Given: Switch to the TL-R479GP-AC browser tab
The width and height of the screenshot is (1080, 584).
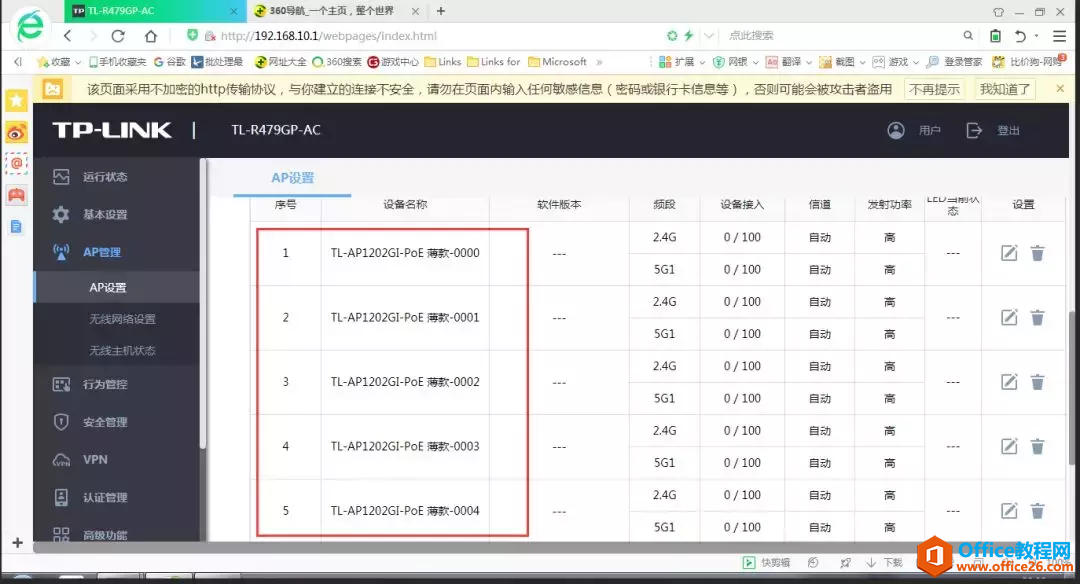Looking at the screenshot, I should coord(156,11).
